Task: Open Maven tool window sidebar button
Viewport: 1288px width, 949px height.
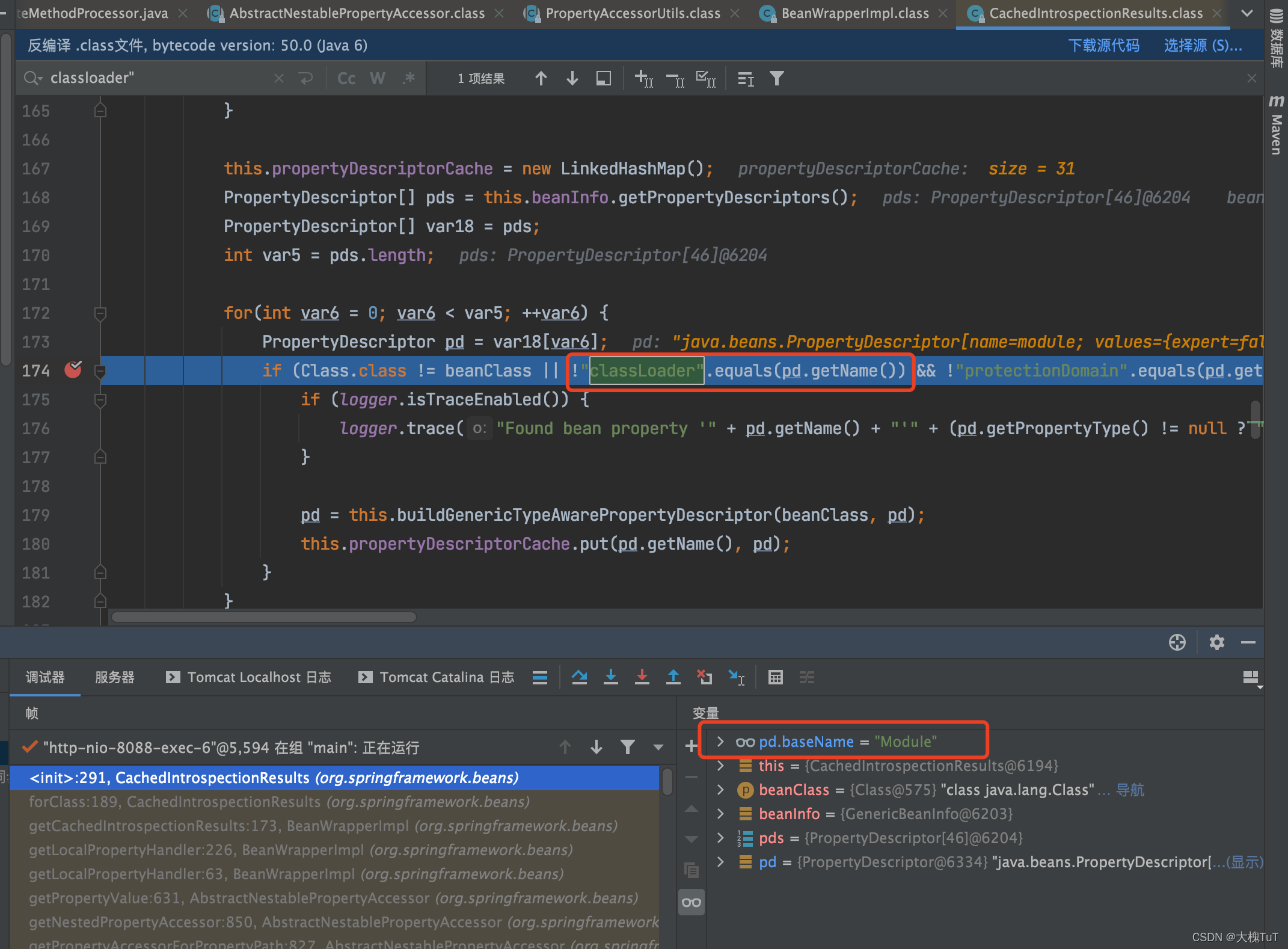Action: coord(1276,125)
